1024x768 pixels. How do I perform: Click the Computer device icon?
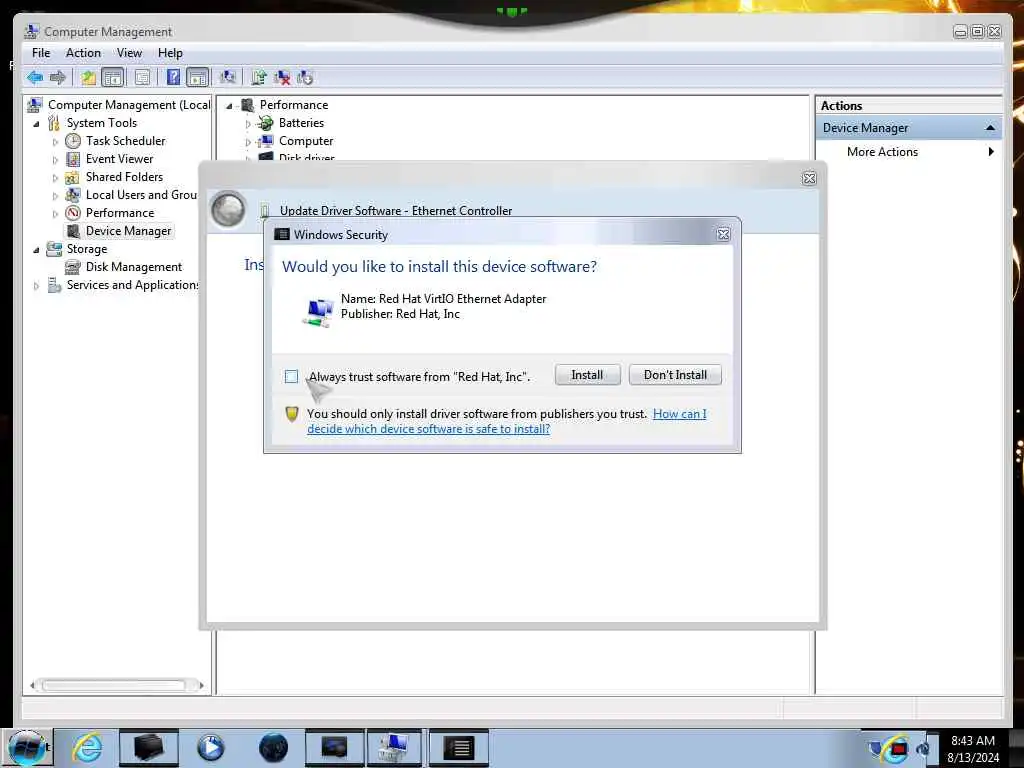point(265,141)
